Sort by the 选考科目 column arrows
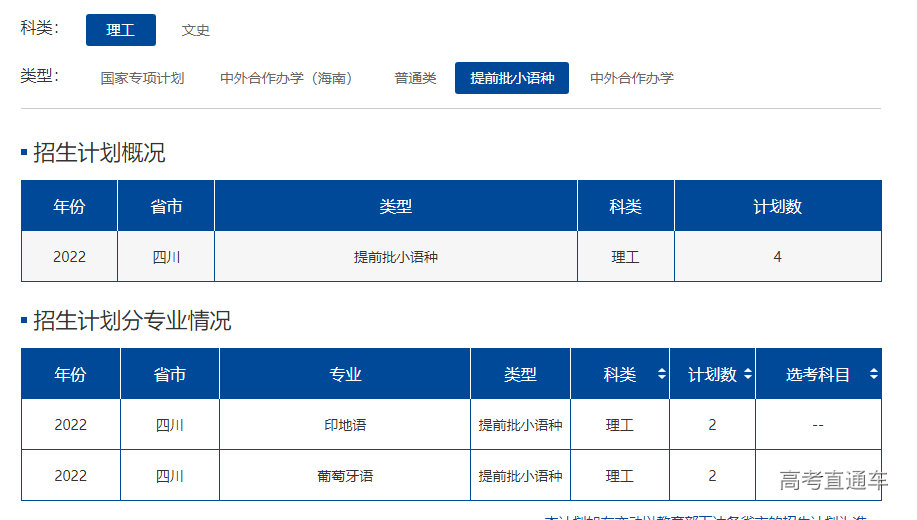The height and width of the screenshot is (520, 917). coord(873,375)
